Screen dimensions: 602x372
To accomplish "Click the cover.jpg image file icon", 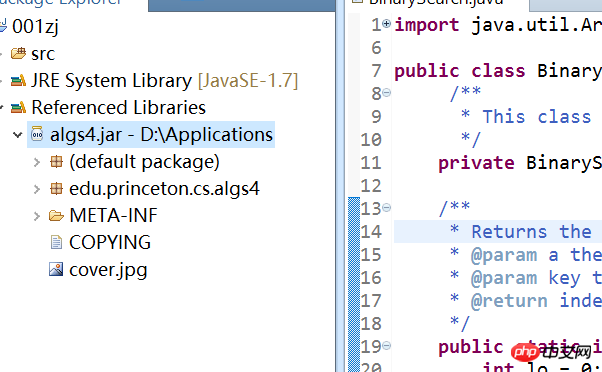I will 56,269.
